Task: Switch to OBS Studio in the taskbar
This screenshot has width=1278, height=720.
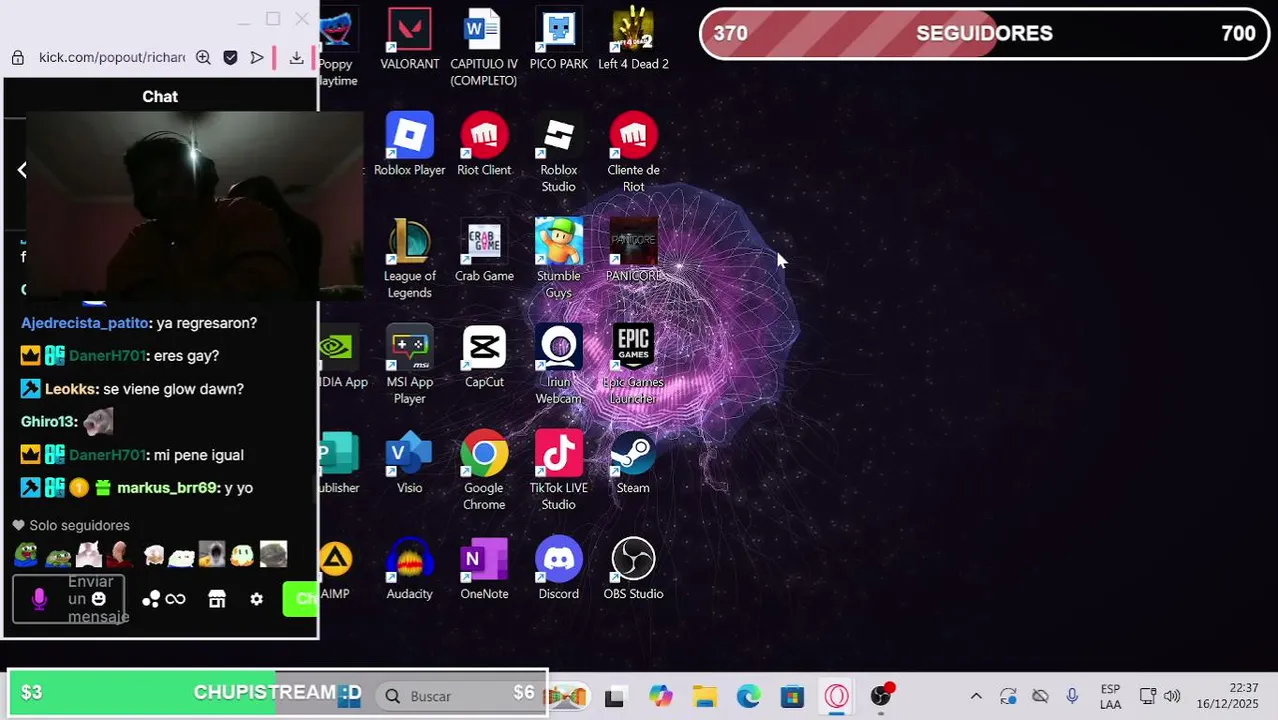Action: coord(881,697)
